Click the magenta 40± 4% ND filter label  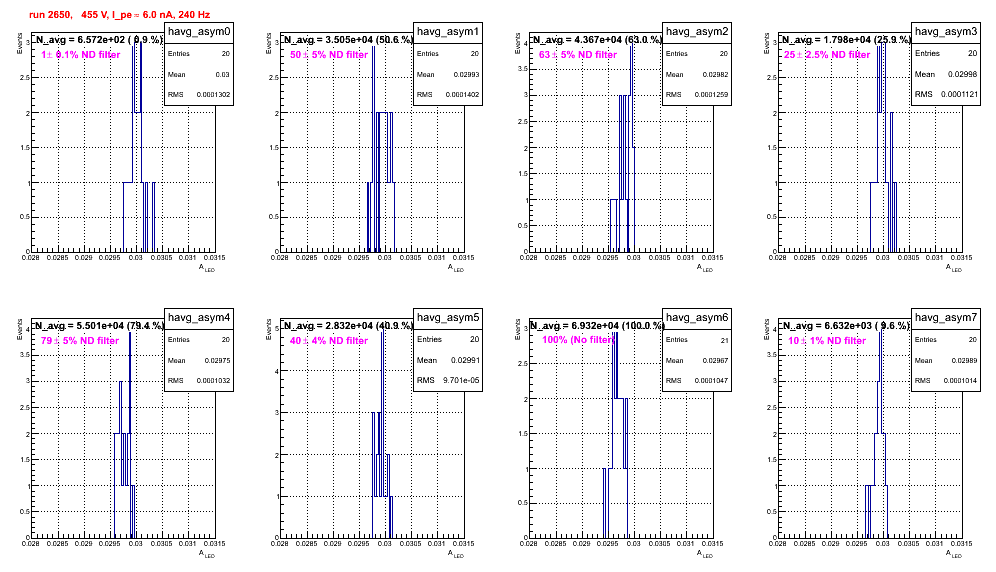pyautogui.click(x=329, y=341)
